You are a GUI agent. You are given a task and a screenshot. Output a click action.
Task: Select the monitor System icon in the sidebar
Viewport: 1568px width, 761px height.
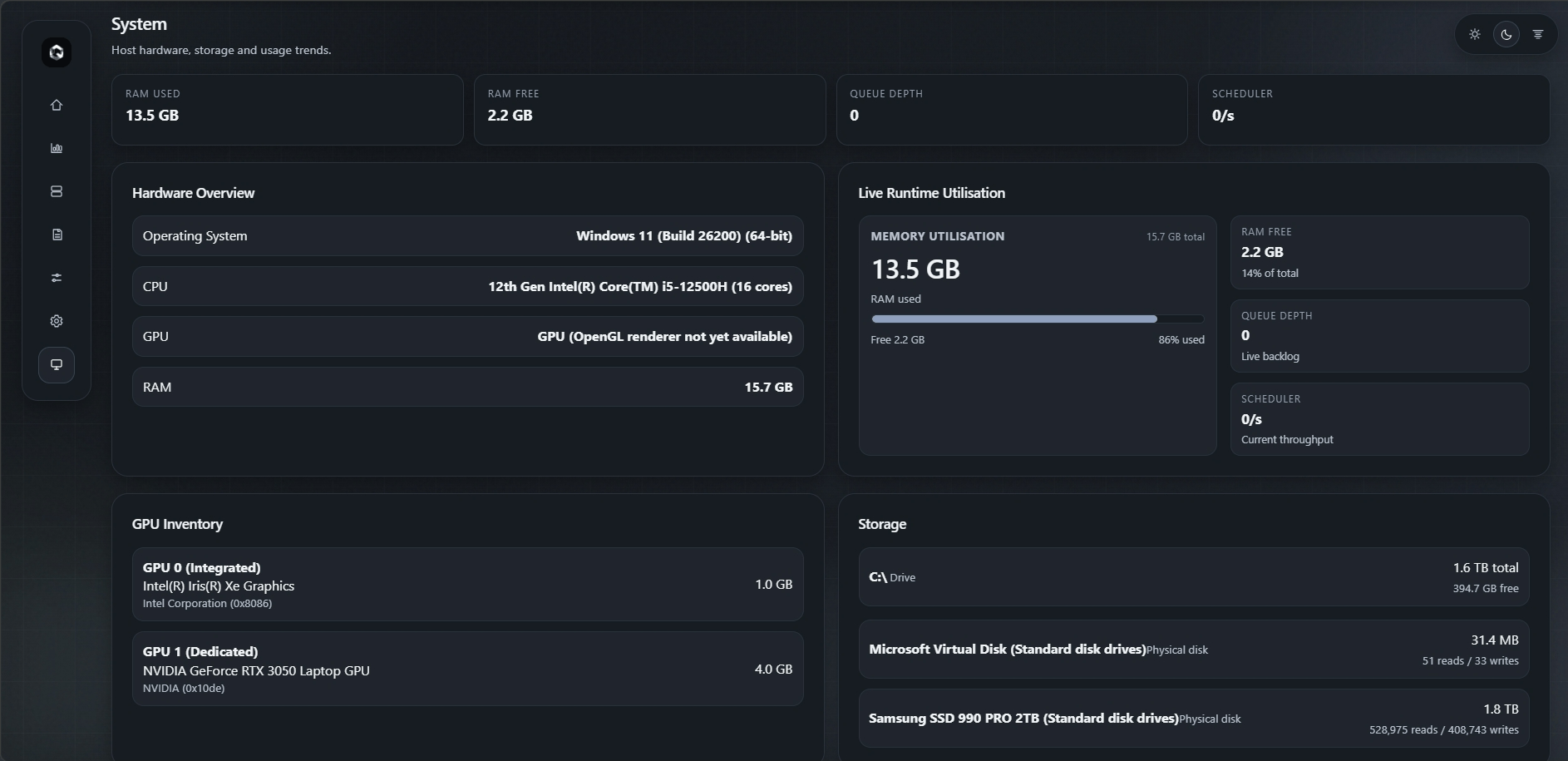[x=57, y=365]
